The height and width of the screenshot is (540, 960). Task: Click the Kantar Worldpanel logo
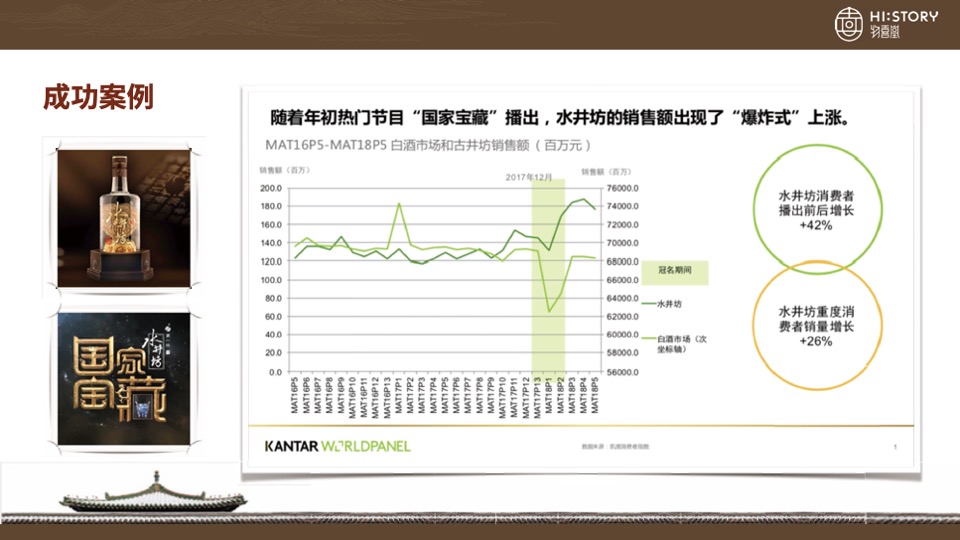[337, 446]
